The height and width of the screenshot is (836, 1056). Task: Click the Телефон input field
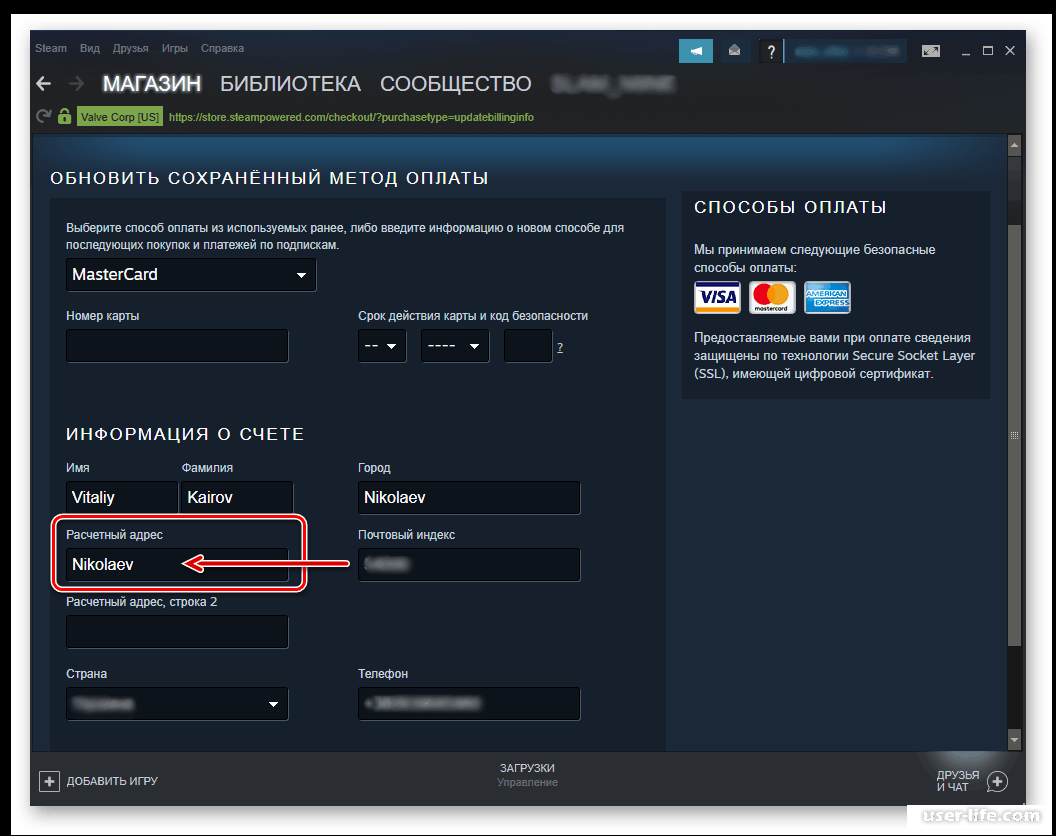point(469,704)
